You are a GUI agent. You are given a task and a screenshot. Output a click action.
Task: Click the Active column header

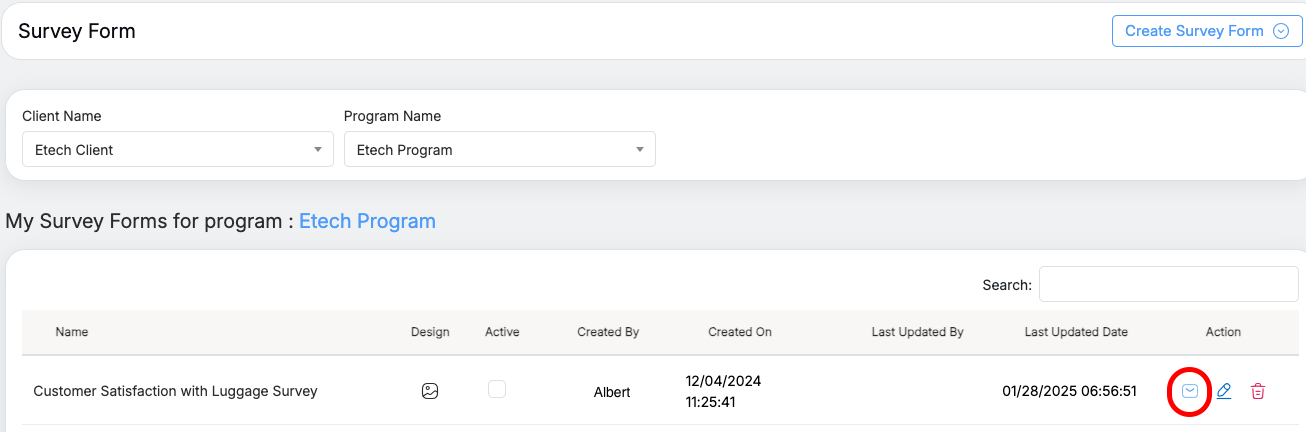[502, 332]
